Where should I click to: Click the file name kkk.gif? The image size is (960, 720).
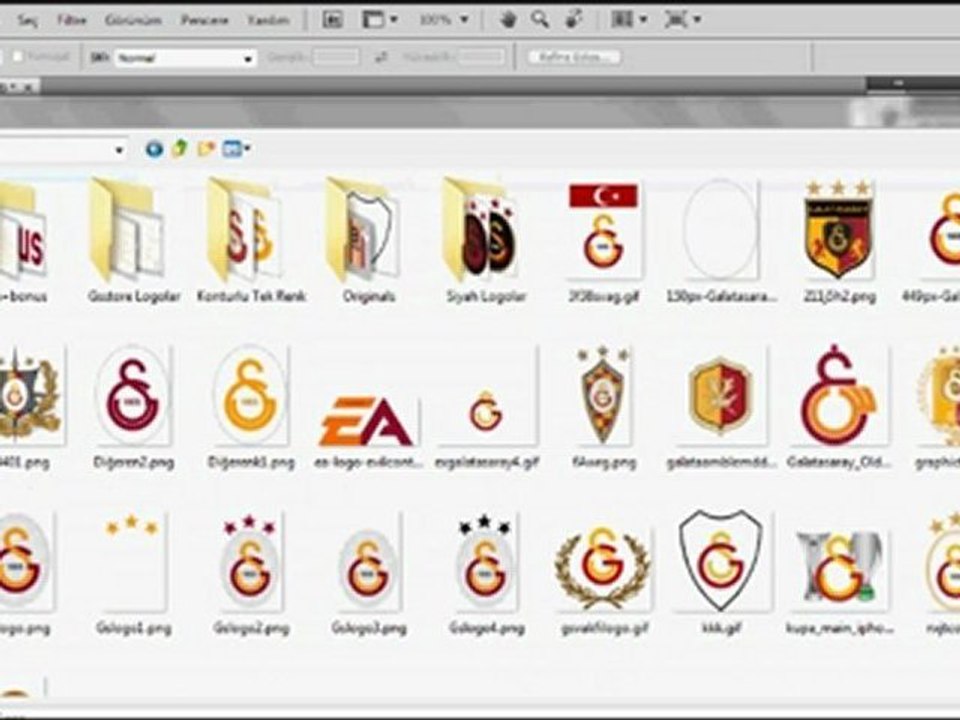[721, 628]
